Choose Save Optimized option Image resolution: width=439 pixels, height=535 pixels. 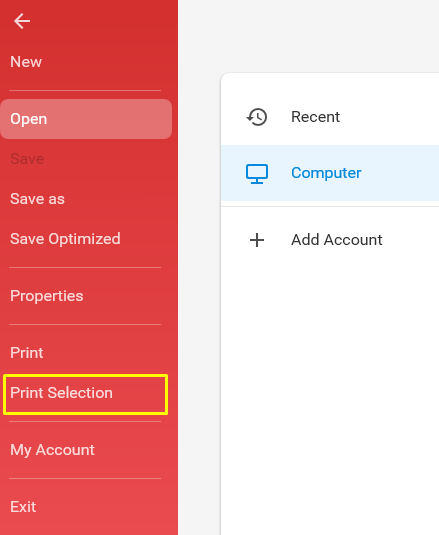tap(65, 239)
